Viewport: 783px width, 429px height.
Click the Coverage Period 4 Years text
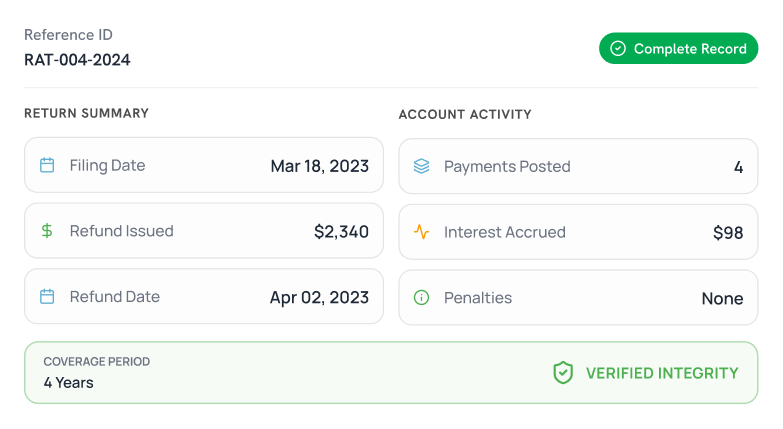point(69,382)
